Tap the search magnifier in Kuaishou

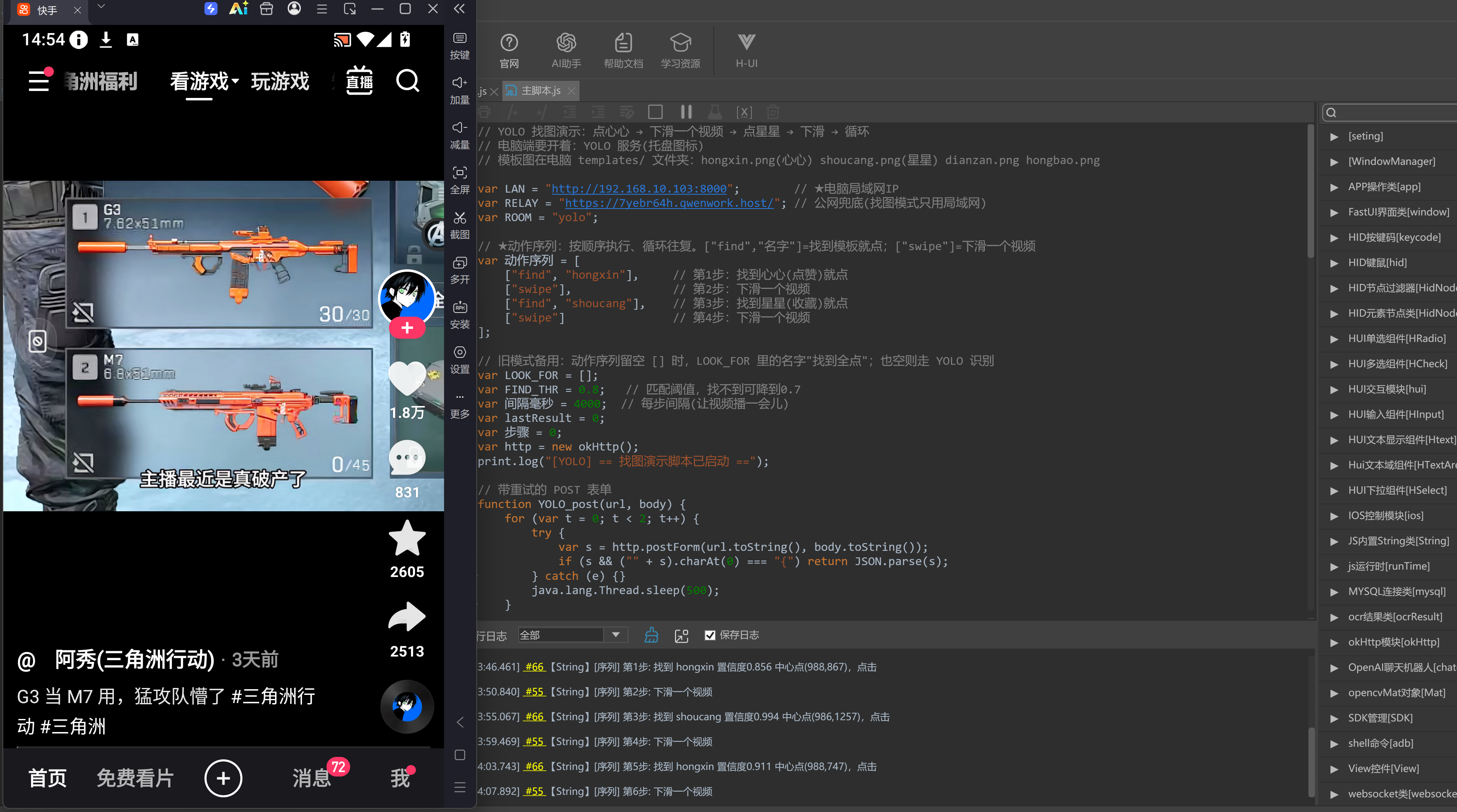point(407,81)
